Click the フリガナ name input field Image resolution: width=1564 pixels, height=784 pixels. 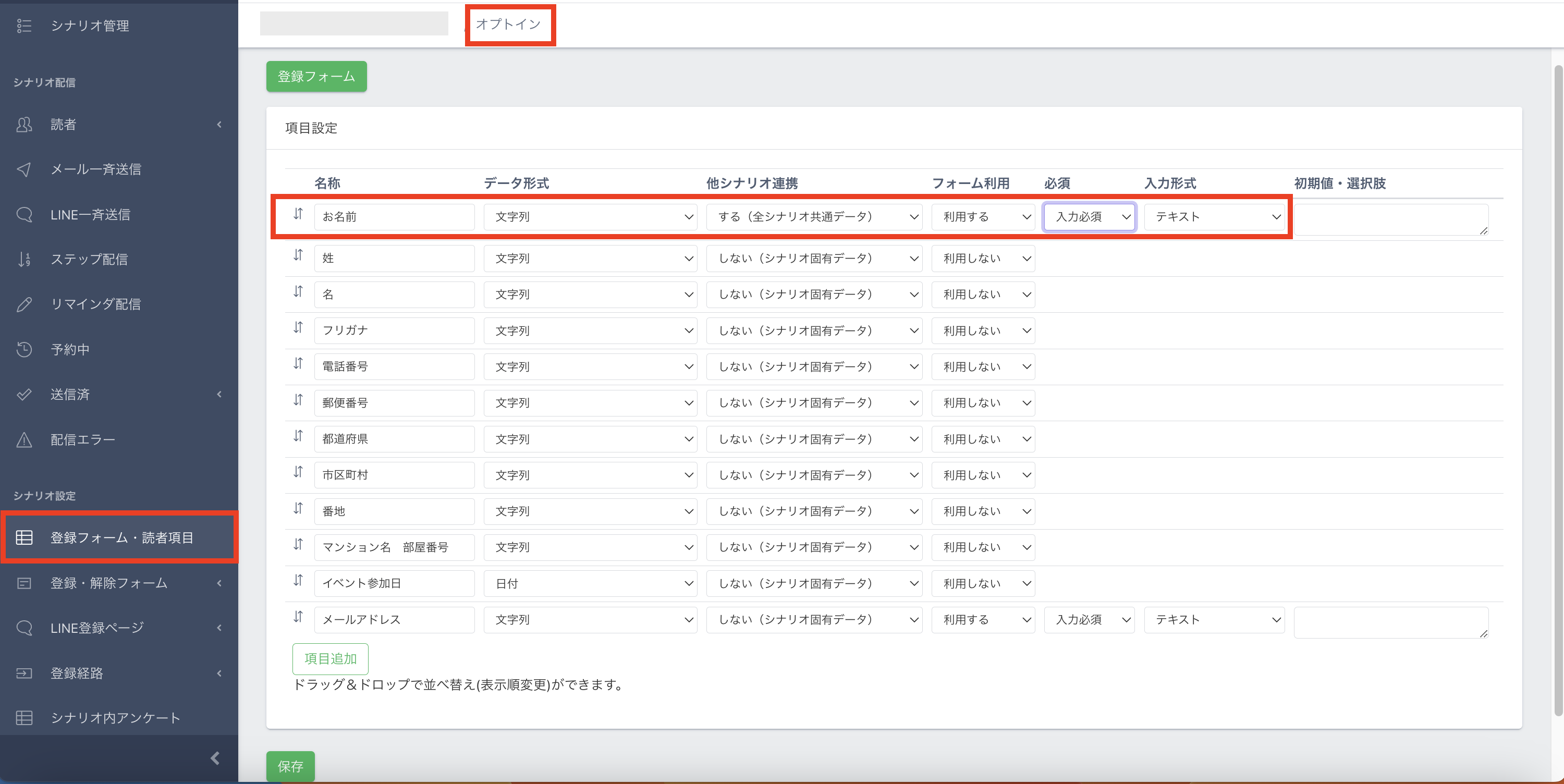coord(394,330)
